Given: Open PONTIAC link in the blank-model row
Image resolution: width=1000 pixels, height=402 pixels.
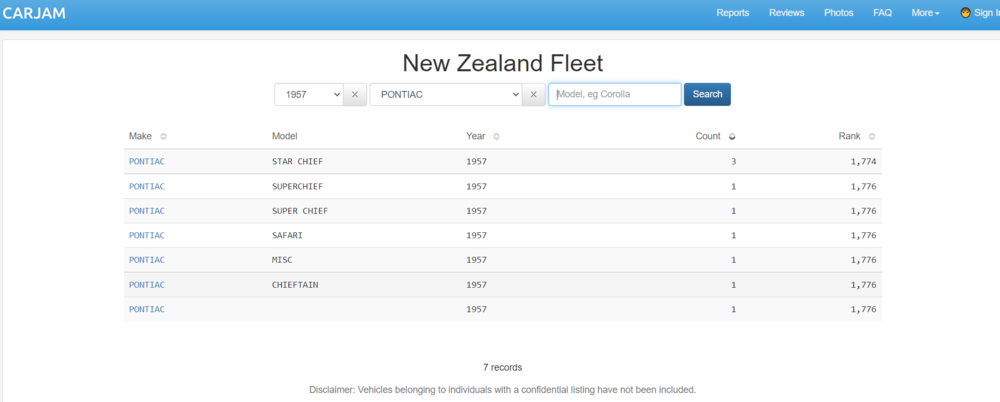Looking at the screenshot, I should pyautogui.click(x=147, y=309).
